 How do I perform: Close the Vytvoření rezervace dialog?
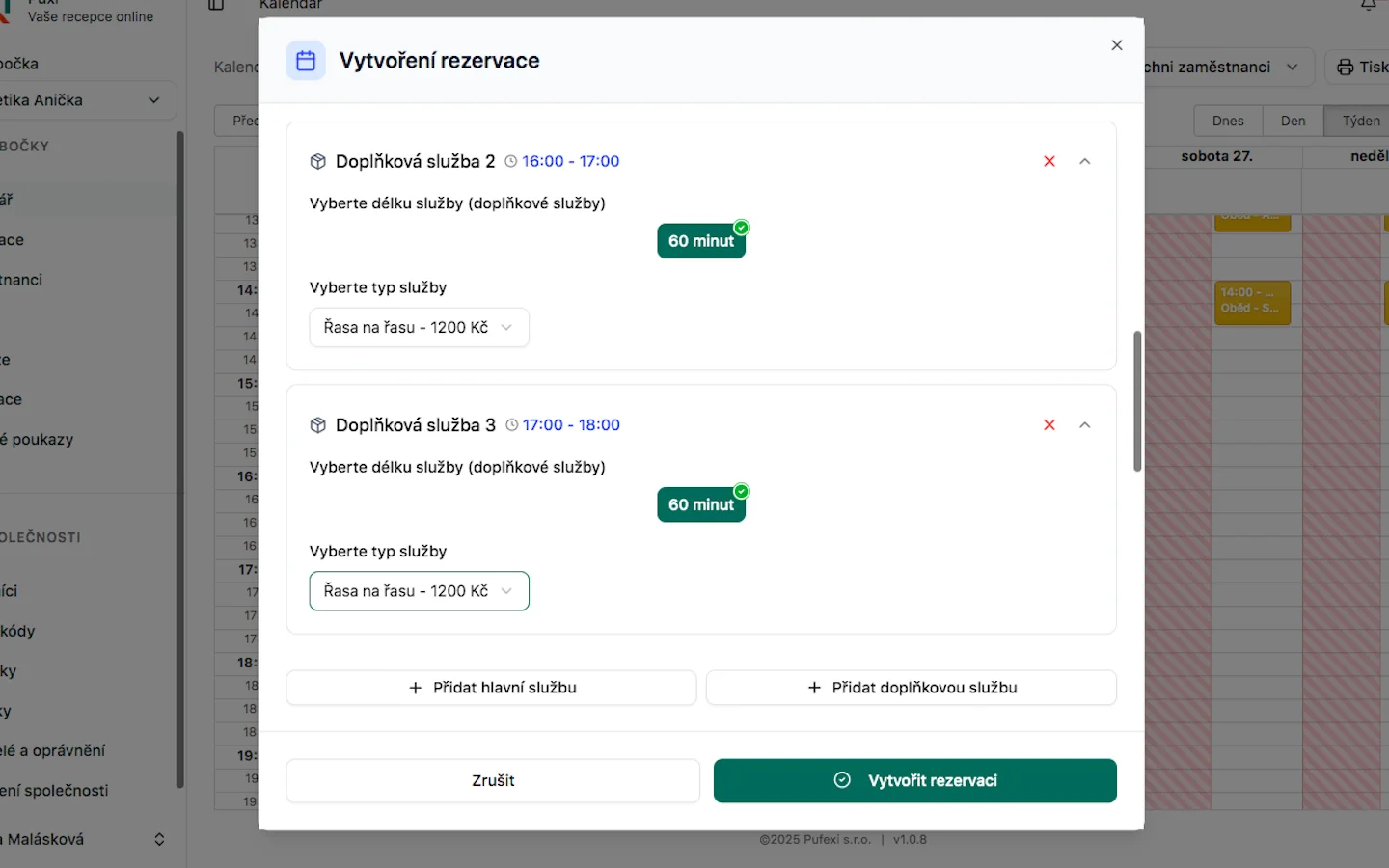(x=1117, y=45)
